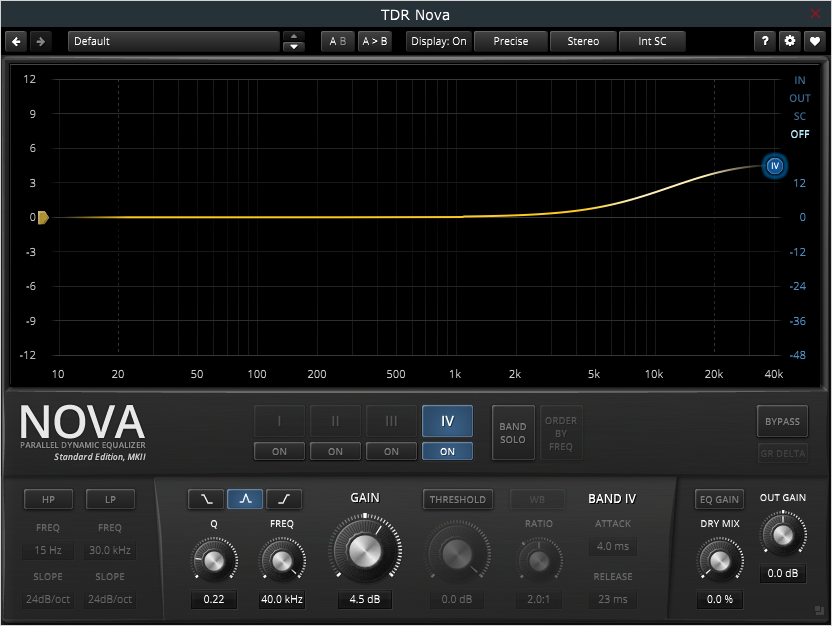Click the undo back arrow
The image size is (832, 626).
[16, 41]
